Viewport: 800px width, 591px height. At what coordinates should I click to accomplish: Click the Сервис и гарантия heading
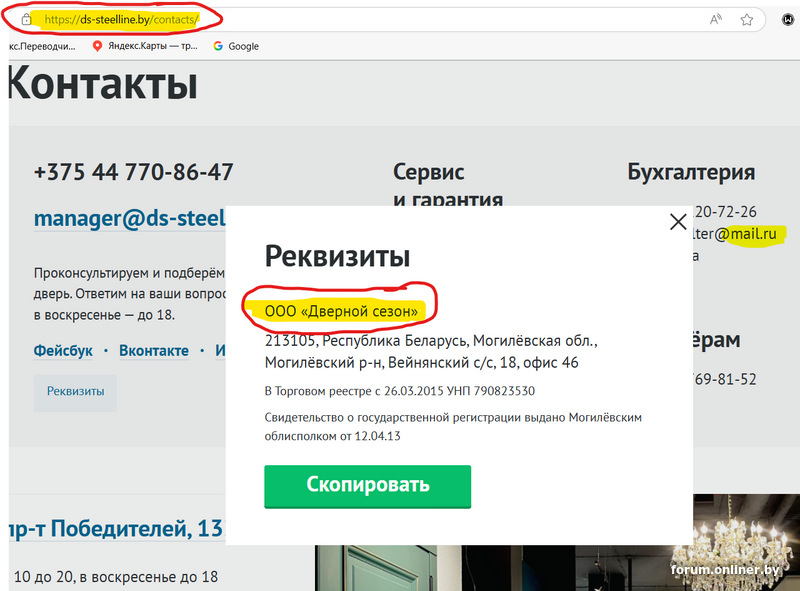tap(448, 184)
